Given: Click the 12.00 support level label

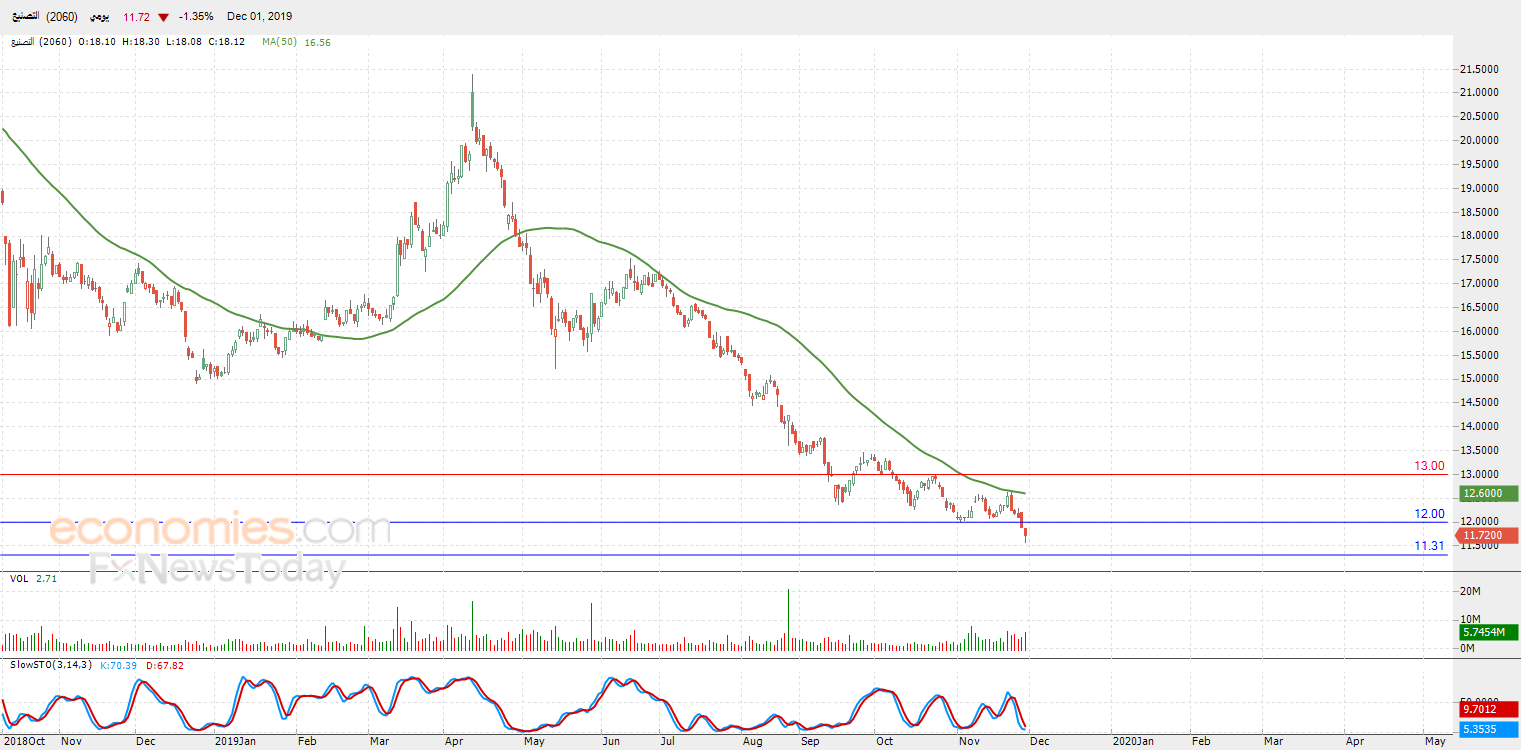Looking at the screenshot, I should 1428,514.
